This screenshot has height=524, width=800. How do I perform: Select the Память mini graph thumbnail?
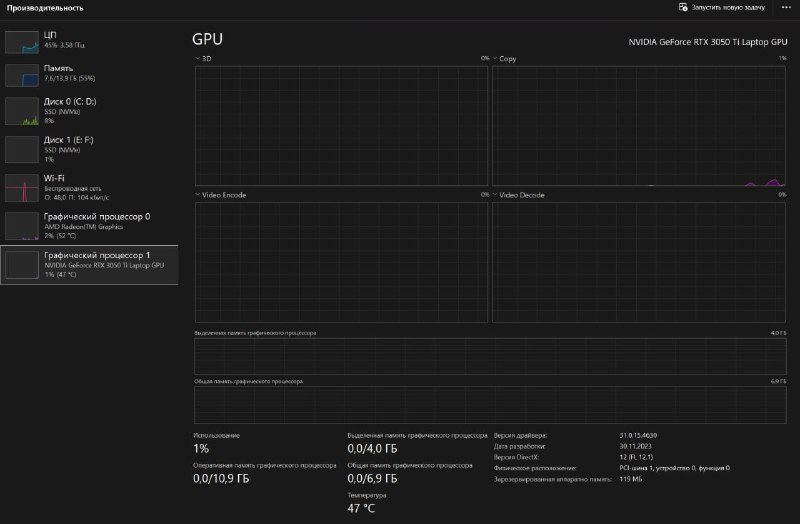point(21,75)
